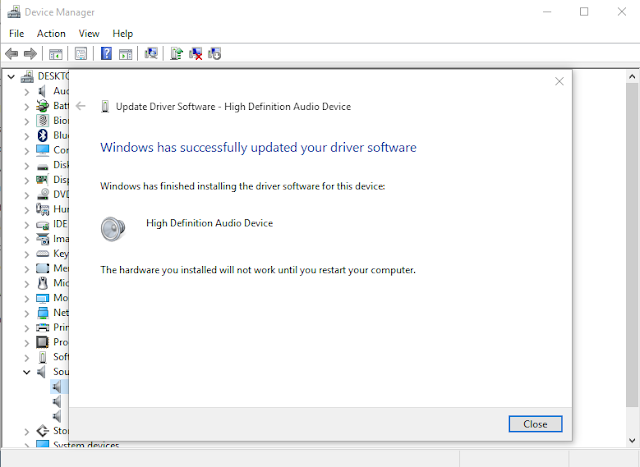
Task: Select the Mice category icon in the tree
Action: click(42, 283)
